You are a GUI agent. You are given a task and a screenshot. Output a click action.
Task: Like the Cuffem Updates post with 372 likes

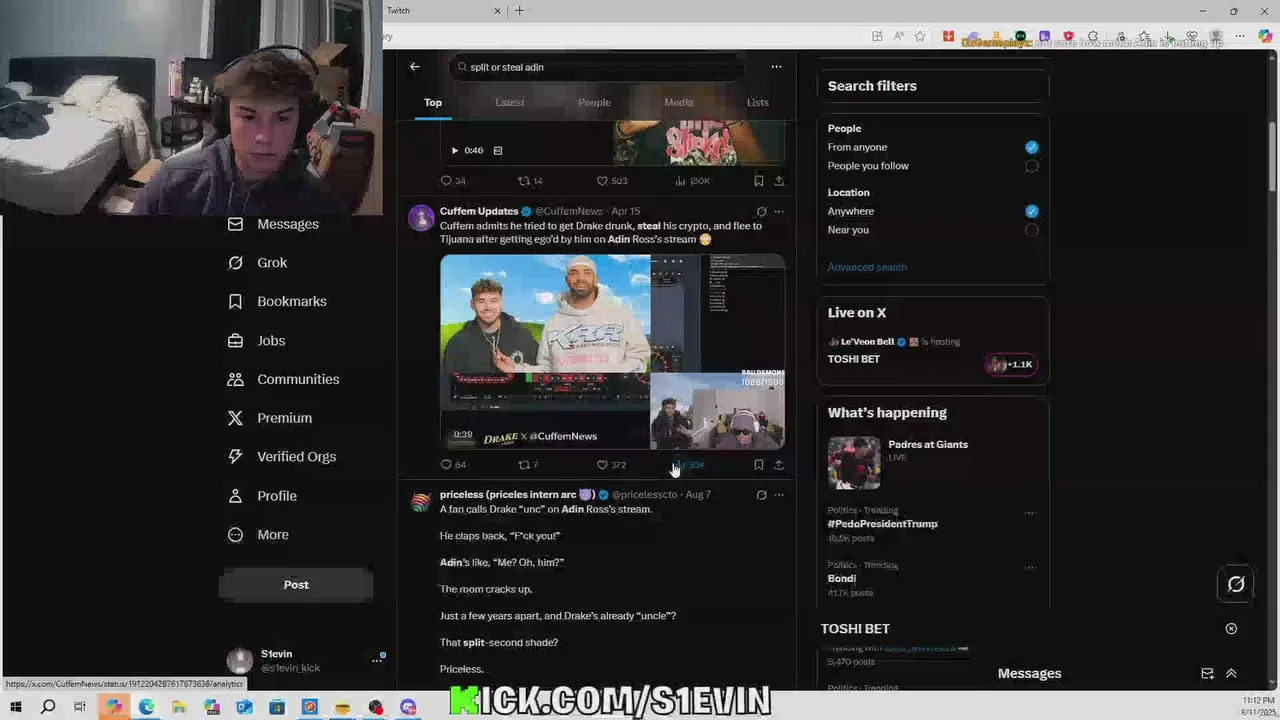[x=611, y=465]
